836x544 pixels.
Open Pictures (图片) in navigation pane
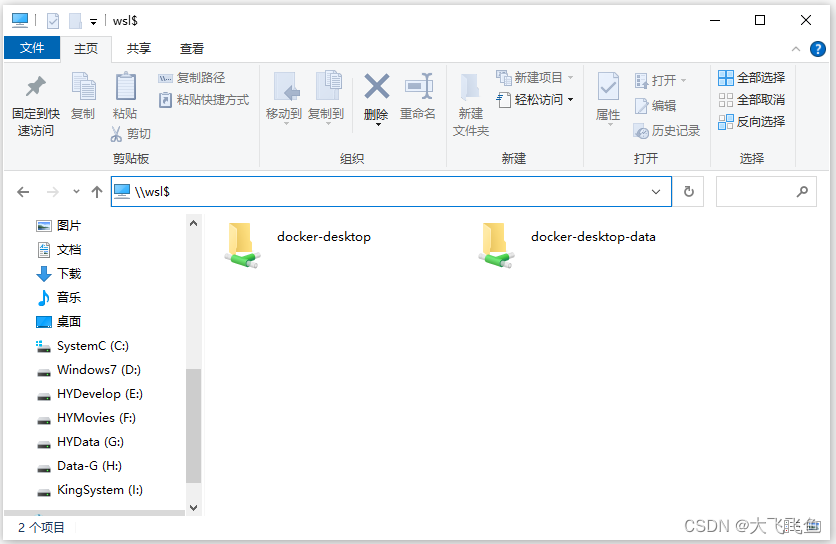[x=59, y=226]
